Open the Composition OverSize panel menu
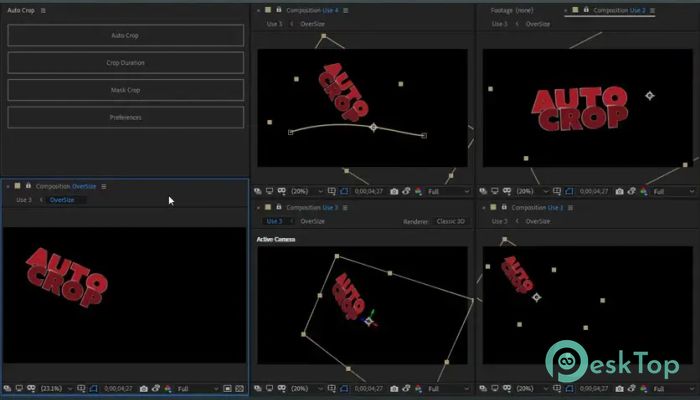The height and width of the screenshot is (400, 700). (104, 186)
